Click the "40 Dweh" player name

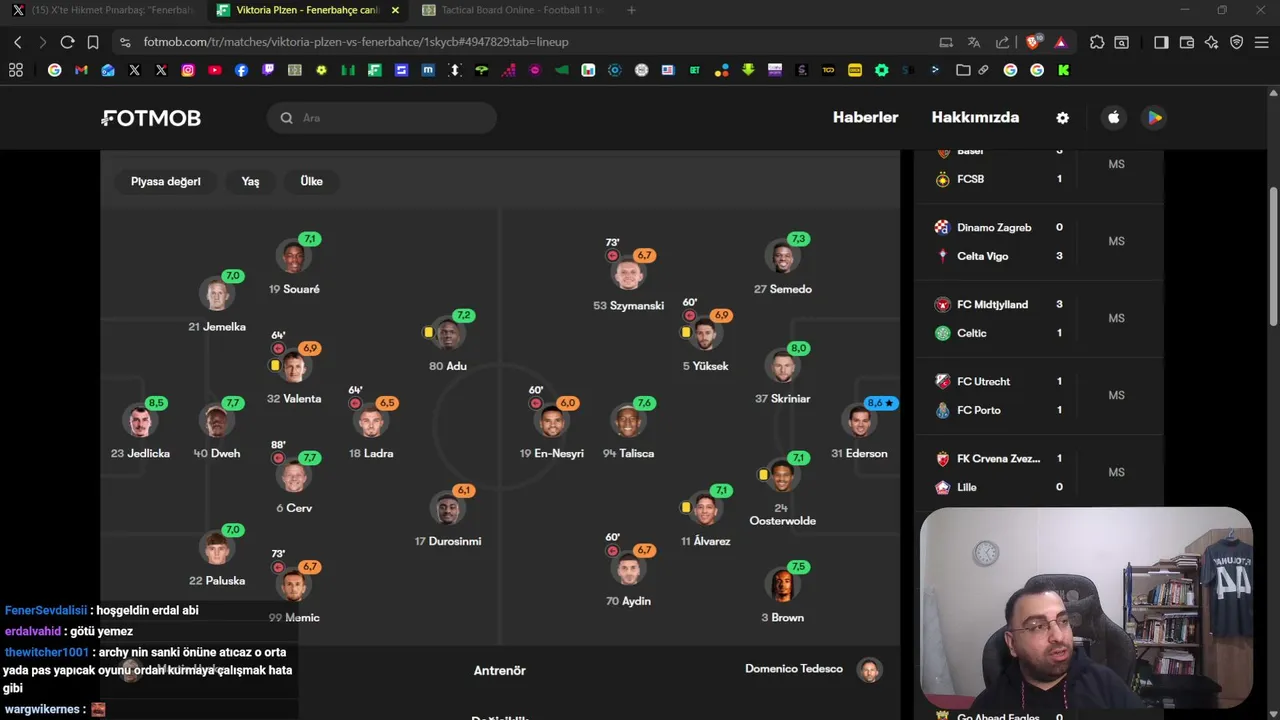217,454
